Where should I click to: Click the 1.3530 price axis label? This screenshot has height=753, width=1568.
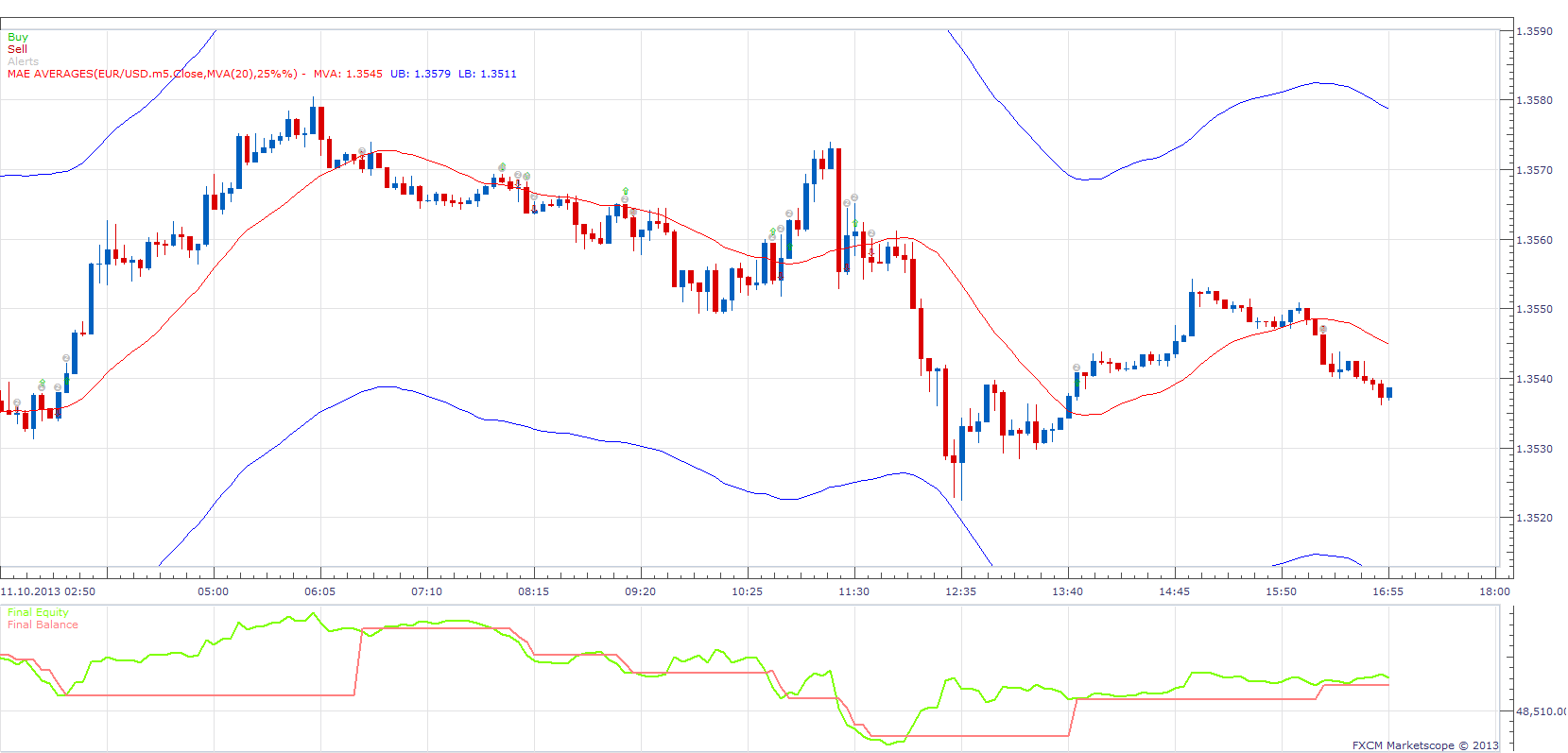[x=1534, y=449]
